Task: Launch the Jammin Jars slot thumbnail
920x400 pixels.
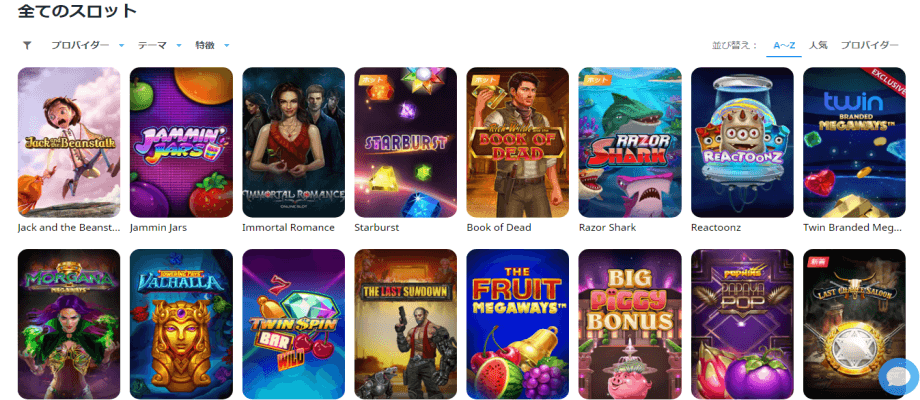Action: tap(181, 143)
